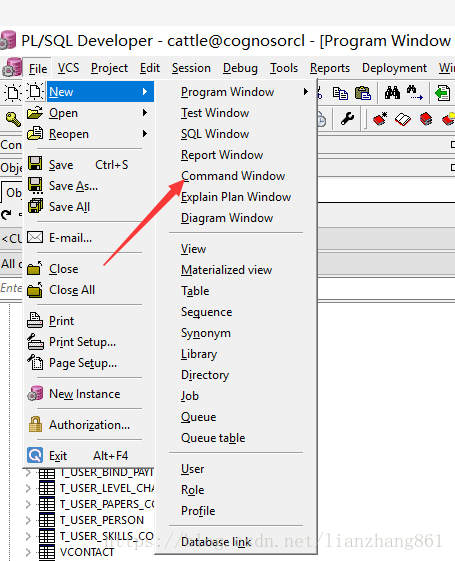Open the File menu

click(x=38, y=68)
